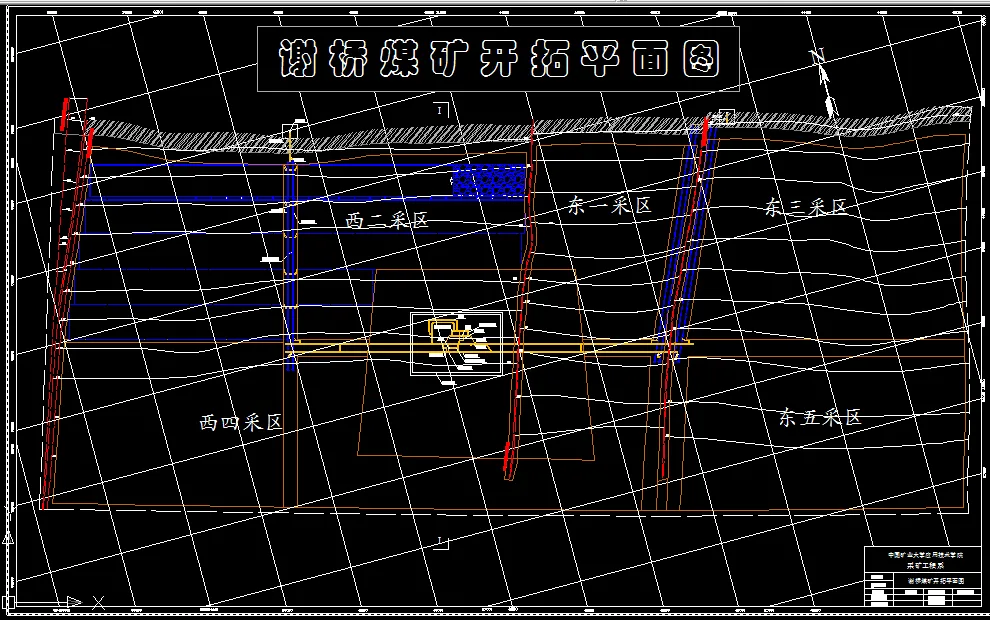Image resolution: width=990 pixels, height=620 pixels.
Task: Select the 东三采区 label
Action: [806, 206]
